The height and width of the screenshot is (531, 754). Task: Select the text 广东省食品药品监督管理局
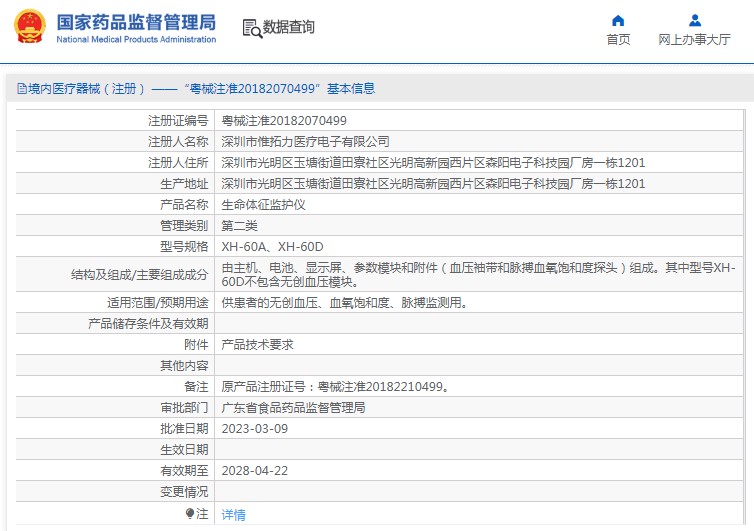tap(293, 408)
